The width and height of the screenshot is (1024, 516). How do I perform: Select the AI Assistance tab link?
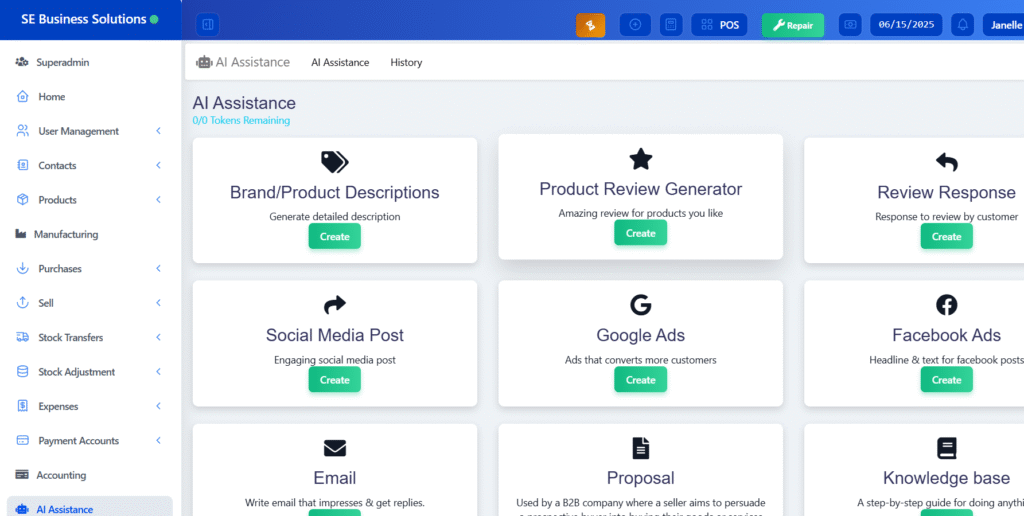click(340, 62)
